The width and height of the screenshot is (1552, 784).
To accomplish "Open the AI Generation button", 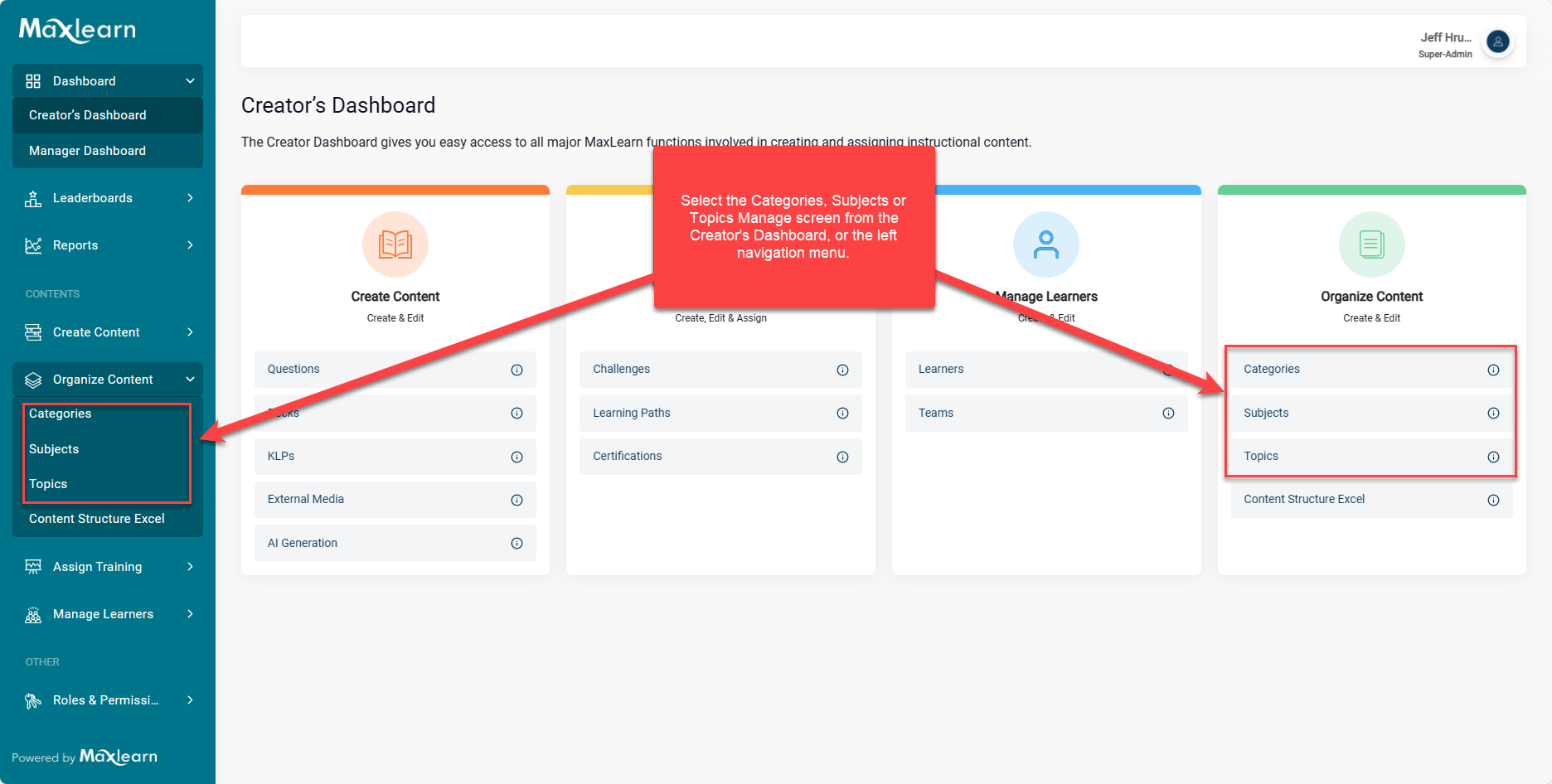I will (395, 544).
